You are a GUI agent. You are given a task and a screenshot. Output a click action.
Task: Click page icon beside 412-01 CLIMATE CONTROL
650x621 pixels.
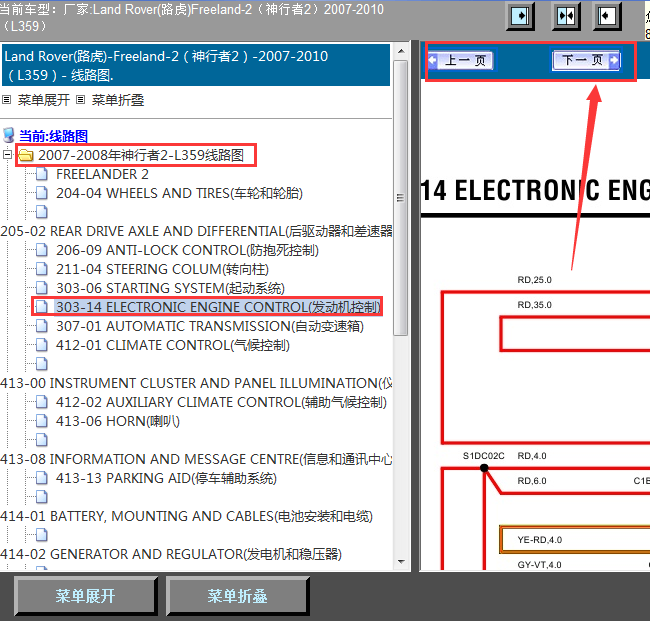point(41,345)
